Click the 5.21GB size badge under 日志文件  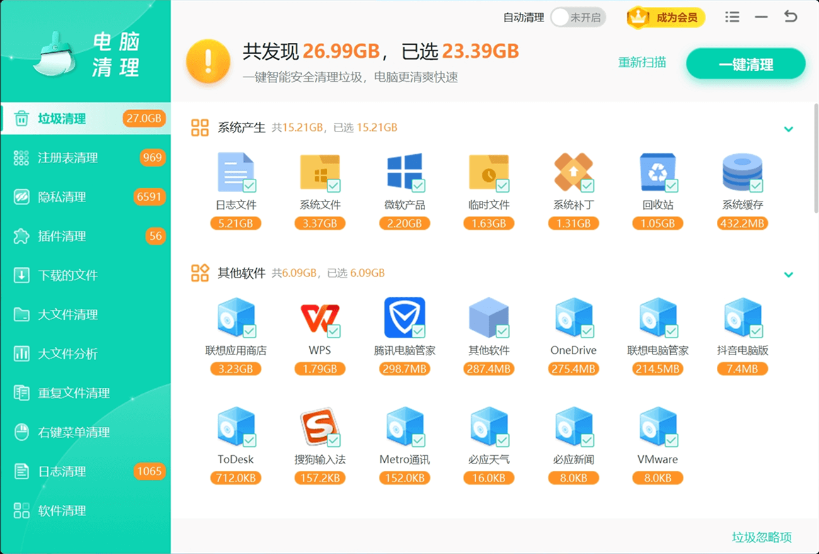click(236, 223)
